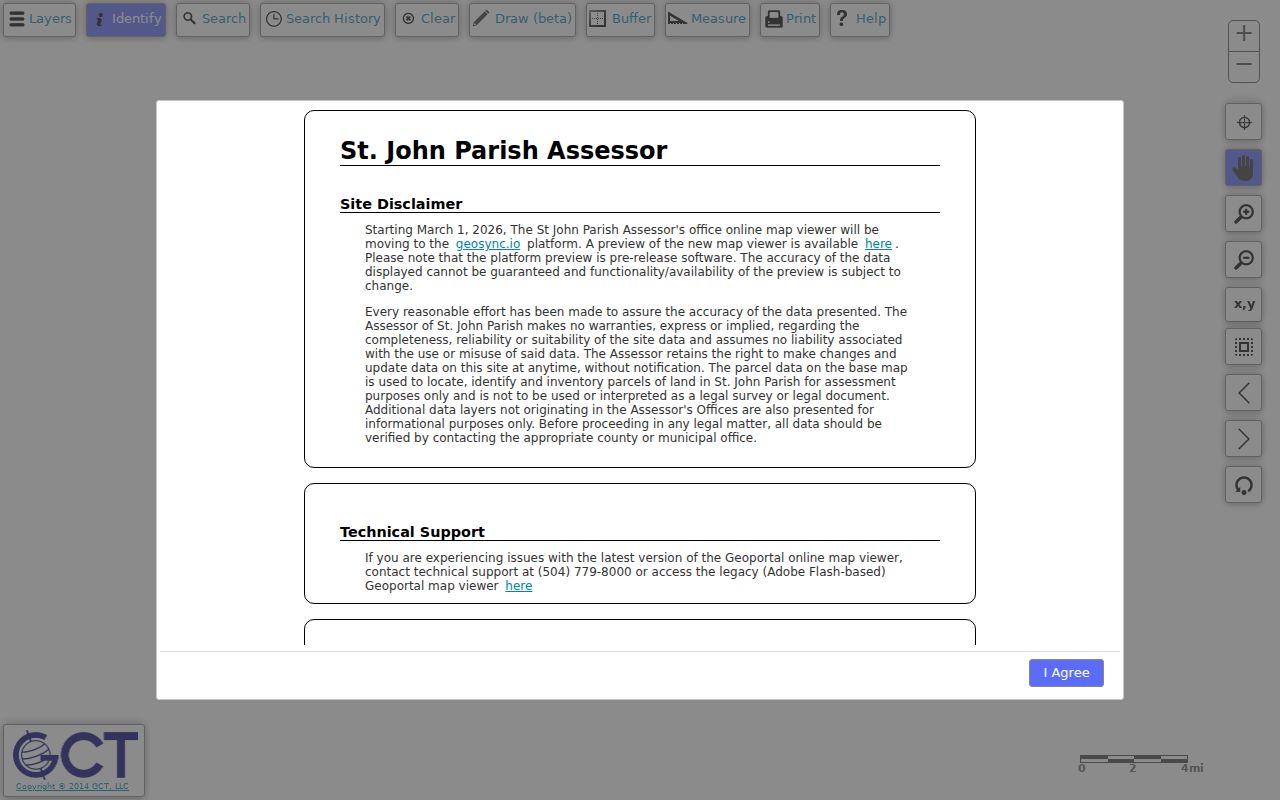
Task: Open the x,y coordinate tool
Action: pyautogui.click(x=1244, y=305)
